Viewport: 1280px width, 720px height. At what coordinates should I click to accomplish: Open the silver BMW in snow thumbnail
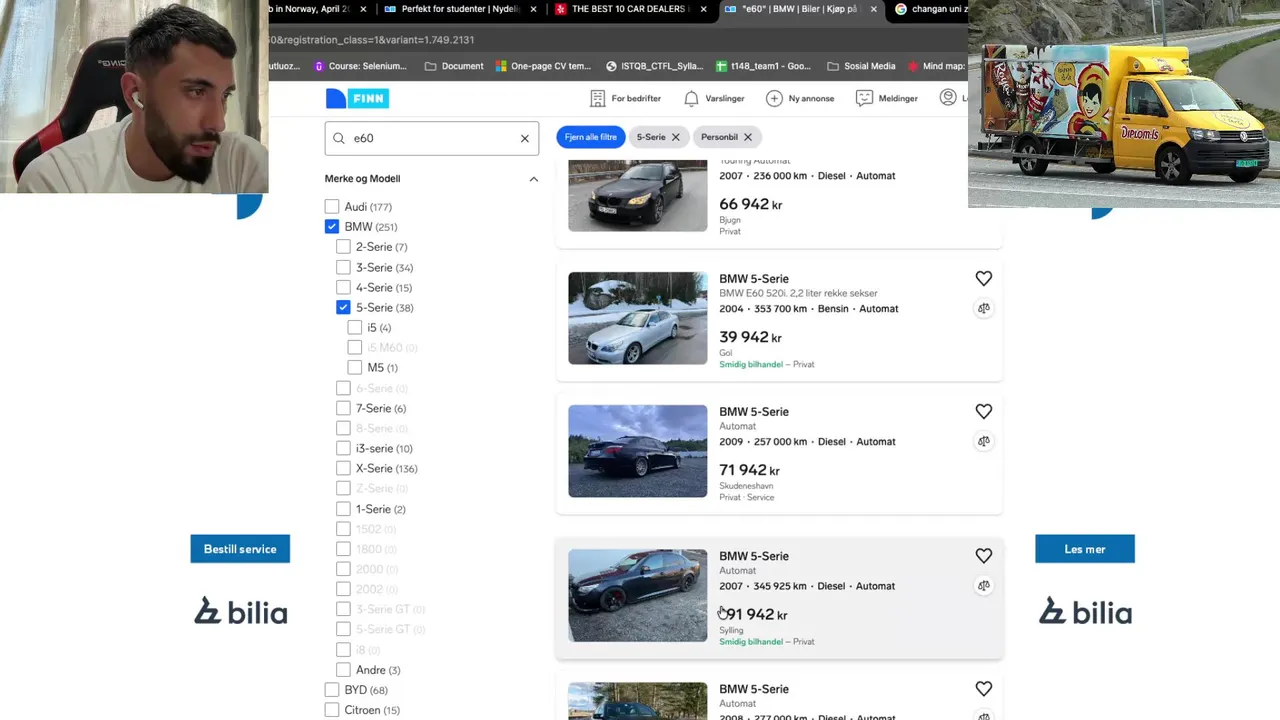(x=638, y=318)
